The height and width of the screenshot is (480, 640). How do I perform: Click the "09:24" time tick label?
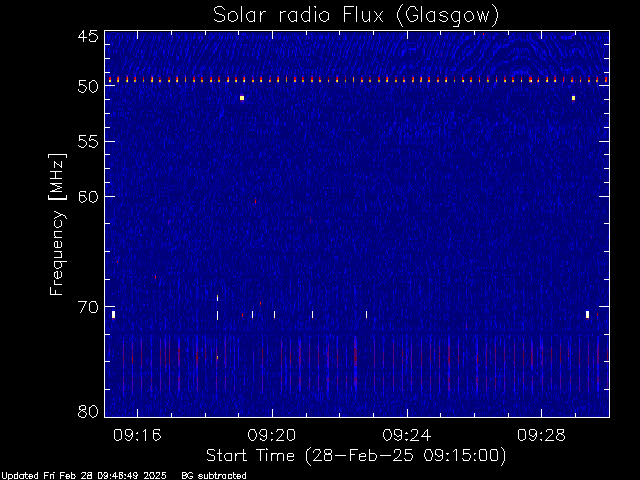pyautogui.click(x=407, y=435)
